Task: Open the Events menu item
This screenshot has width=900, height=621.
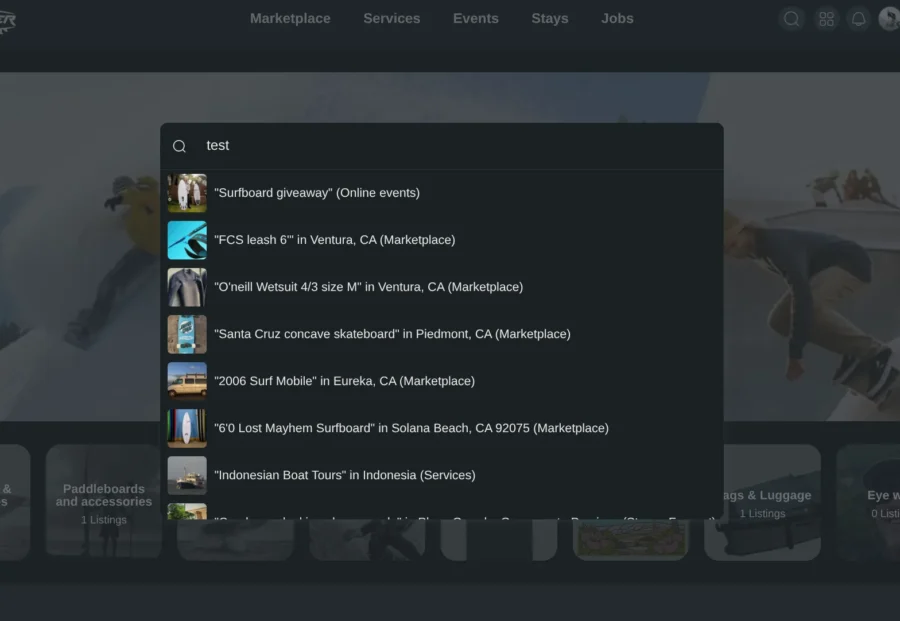Action: (475, 18)
